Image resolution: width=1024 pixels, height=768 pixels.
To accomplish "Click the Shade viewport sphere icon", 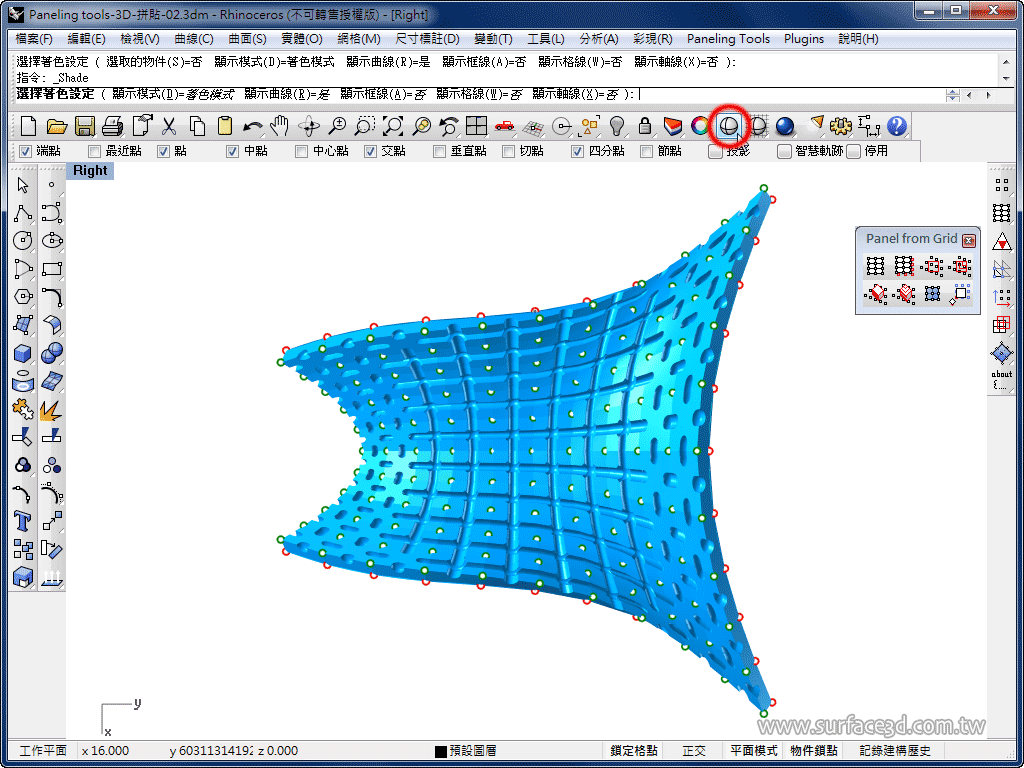I will [x=729, y=125].
